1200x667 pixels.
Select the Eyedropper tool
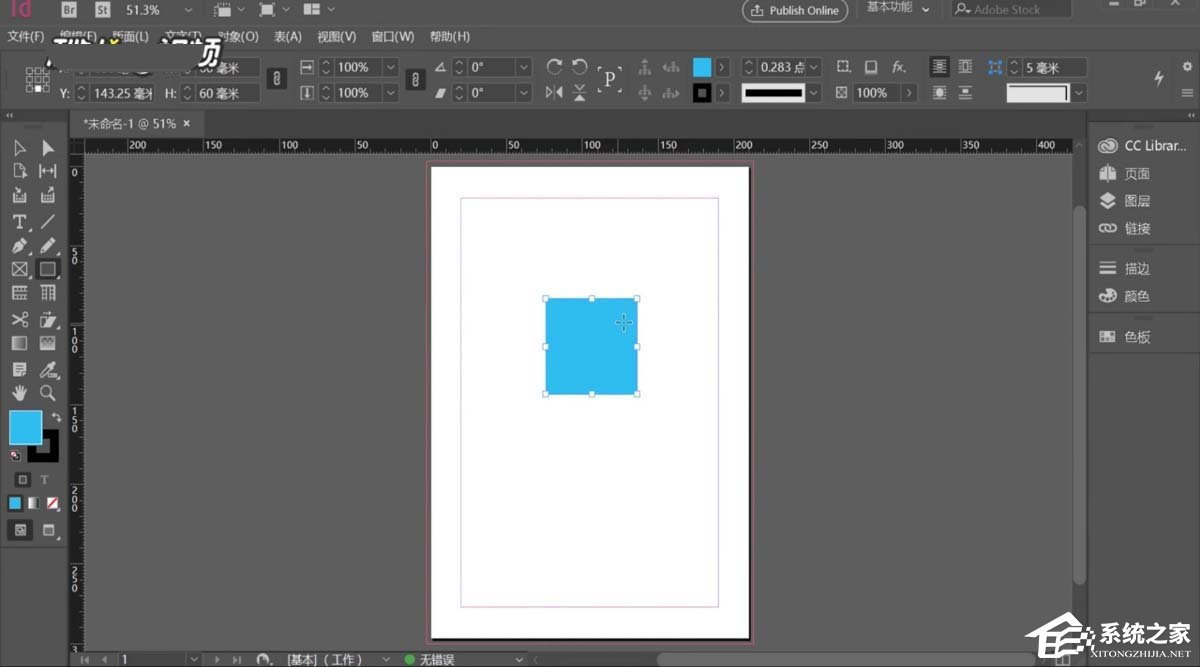point(48,369)
